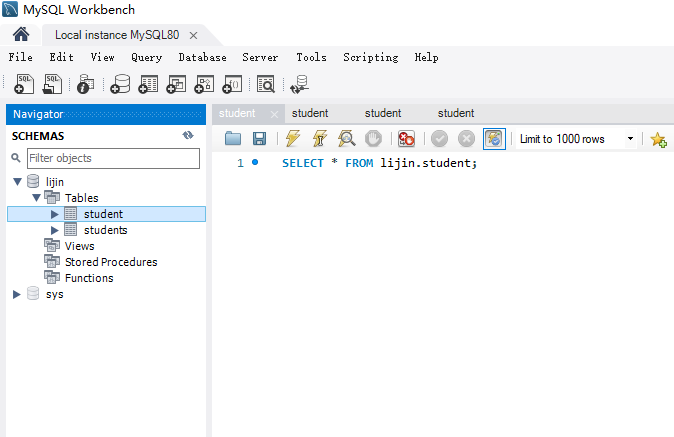Select the Functions folder

click(x=89, y=278)
